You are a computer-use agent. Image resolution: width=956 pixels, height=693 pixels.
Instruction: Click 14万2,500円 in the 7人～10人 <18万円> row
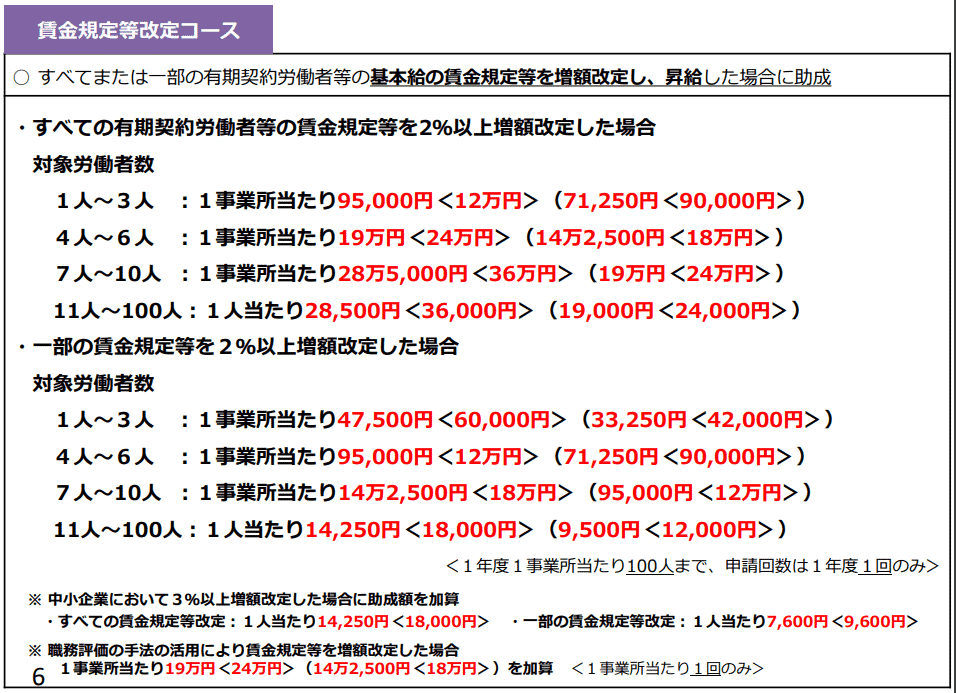pyautogui.click(x=403, y=493)
